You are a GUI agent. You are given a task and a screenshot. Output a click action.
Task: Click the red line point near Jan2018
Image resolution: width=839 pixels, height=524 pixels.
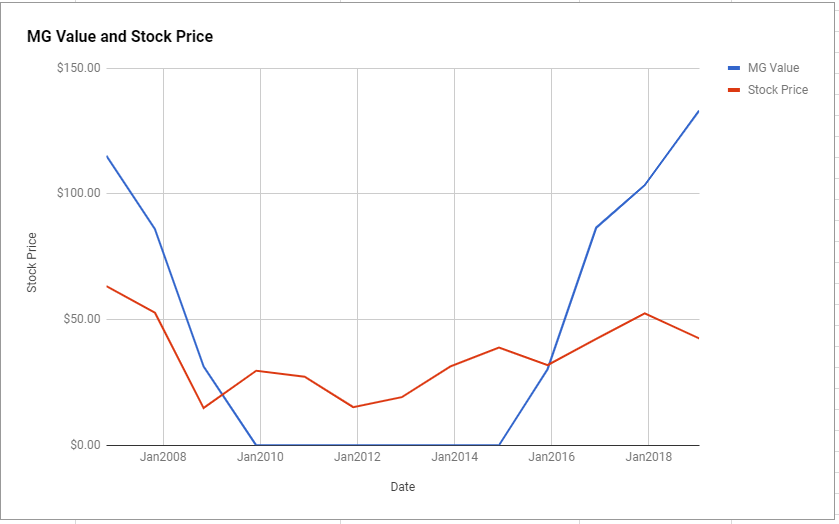click(x=646, y=313)
